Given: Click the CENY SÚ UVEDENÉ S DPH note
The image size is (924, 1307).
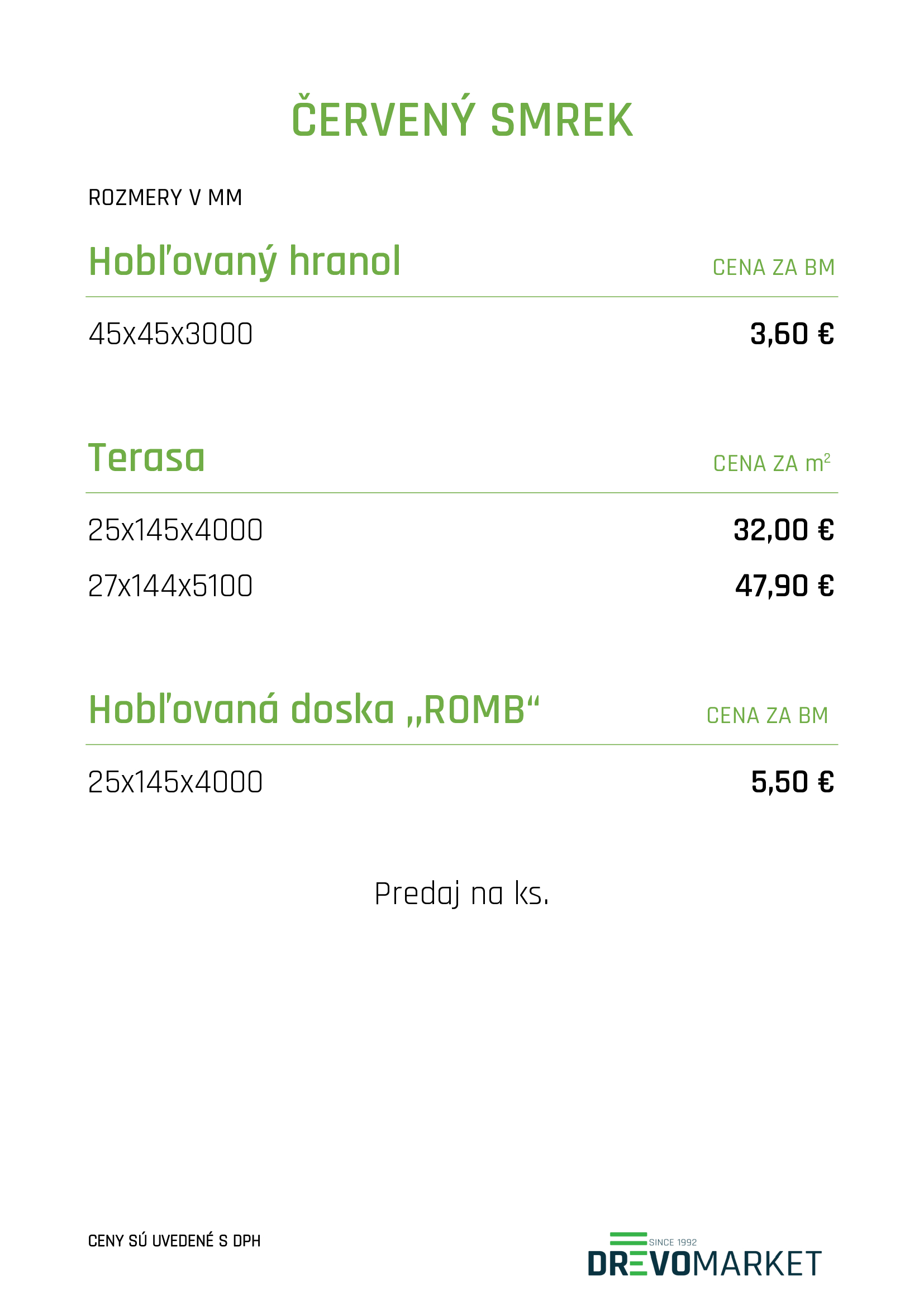Looking at the screenshot, I should 174,1242.
